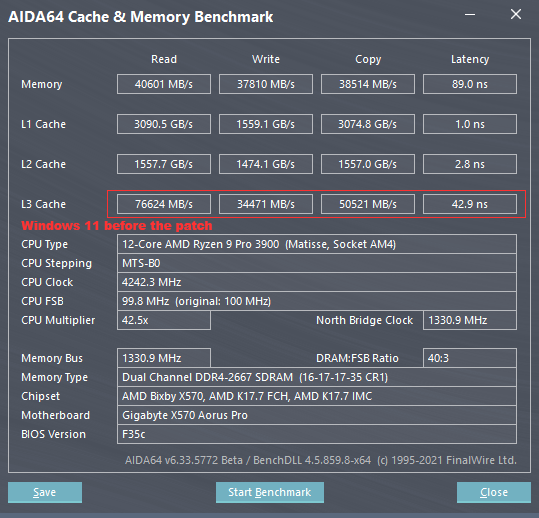Click the DRAM:FSB Ratio field 40:3
The image size is (539, 518).
(470, 358)
